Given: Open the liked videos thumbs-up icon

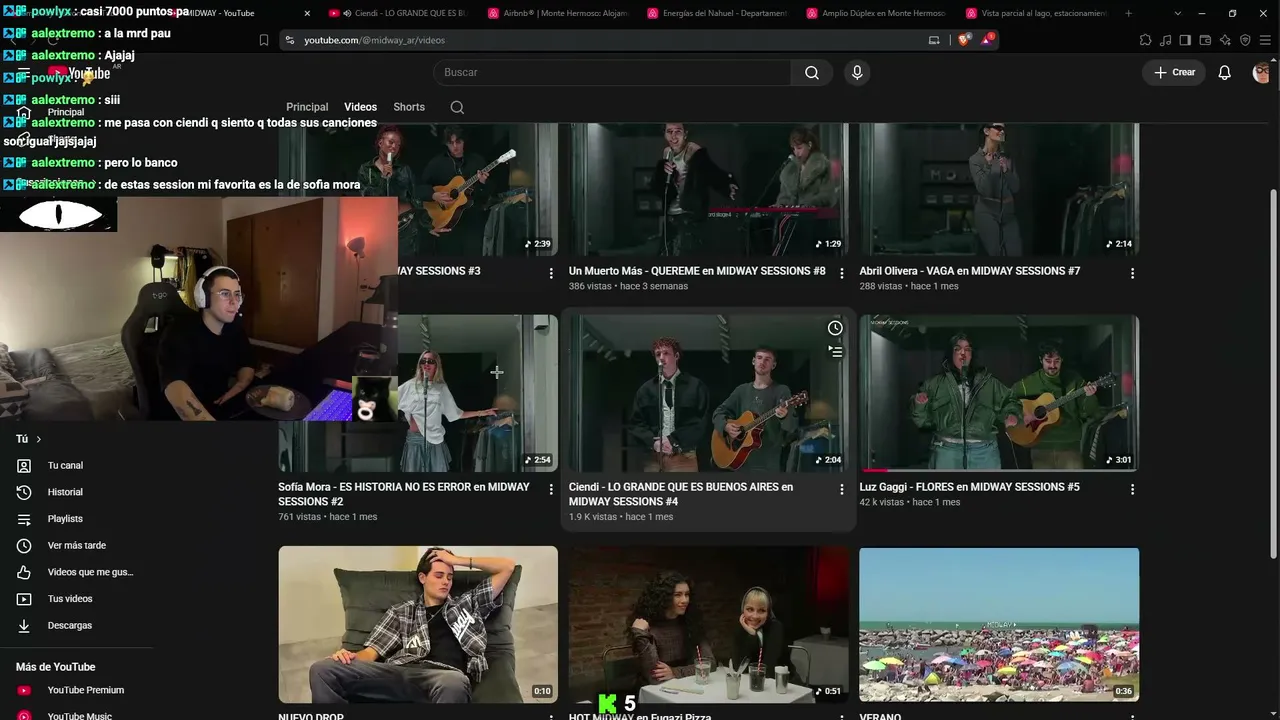Looking at the screenshot, I should [24, 572].
